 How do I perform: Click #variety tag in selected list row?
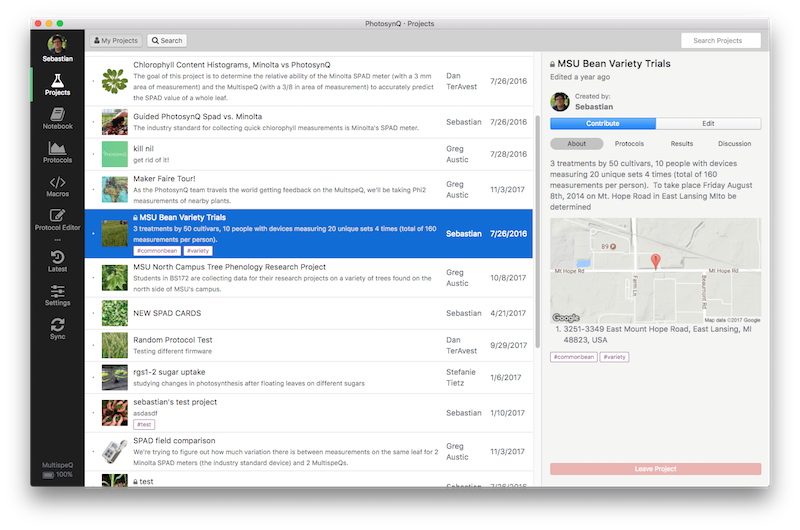(x=197, y=250)
